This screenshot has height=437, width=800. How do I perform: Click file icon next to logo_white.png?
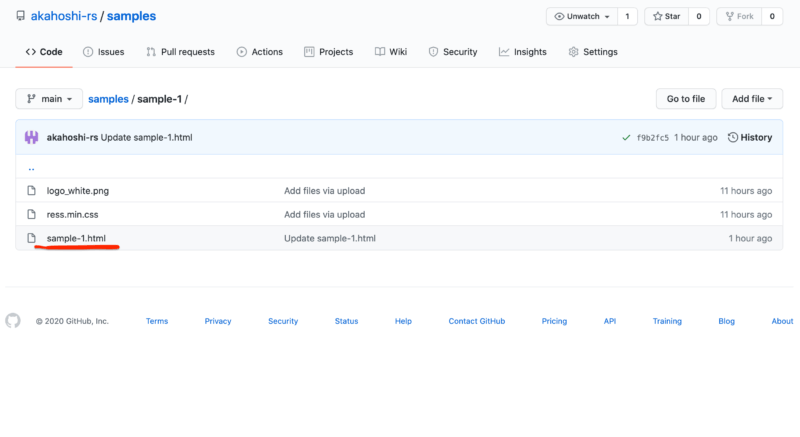click(32, 191)
